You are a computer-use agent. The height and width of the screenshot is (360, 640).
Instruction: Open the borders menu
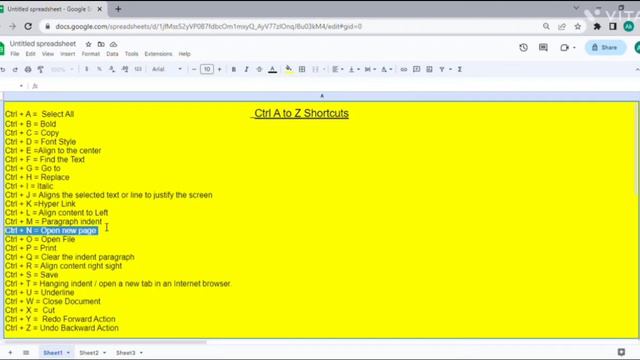(302, 69)
